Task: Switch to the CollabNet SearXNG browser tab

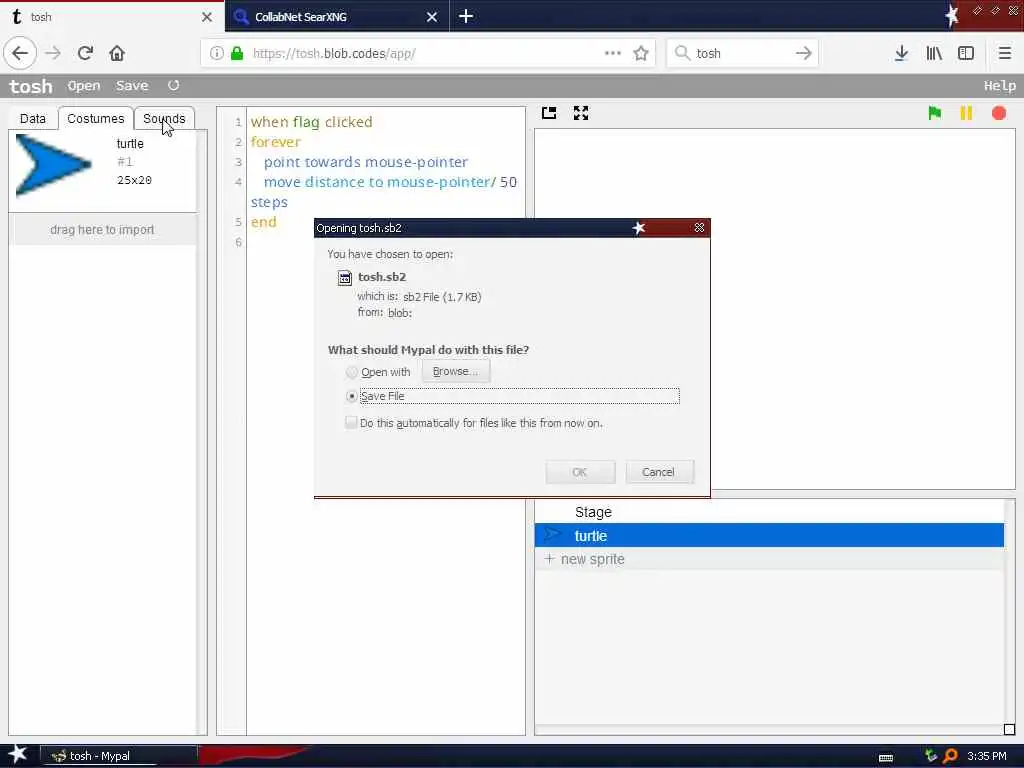Action: [x=336, y=16]
